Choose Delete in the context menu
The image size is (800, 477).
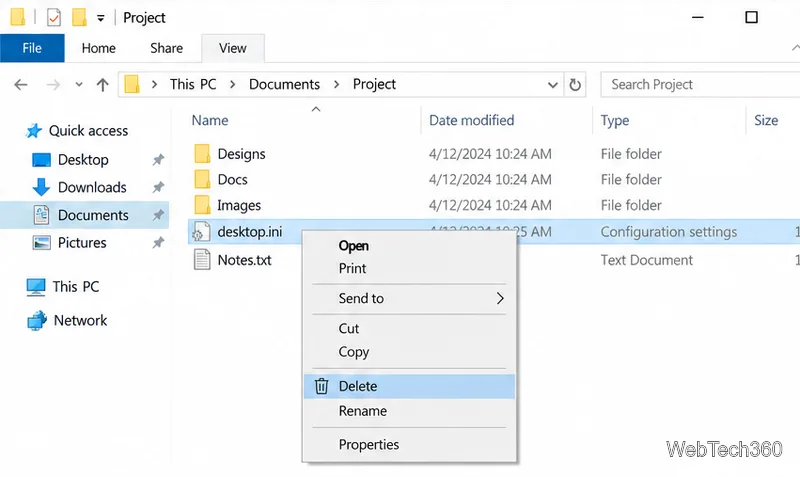click(x=409, y=386)
